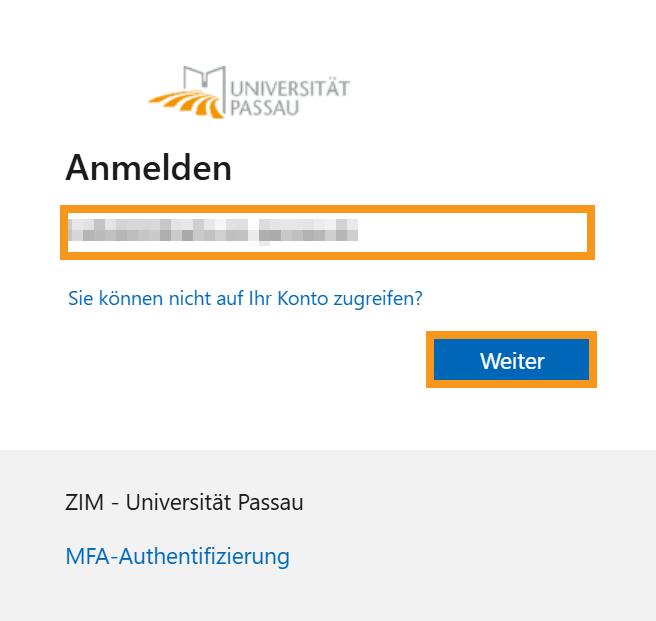Screen dimensions: 656x621
Task: Open the MFA-Authentifizierung link
Action: click(177, 556)
